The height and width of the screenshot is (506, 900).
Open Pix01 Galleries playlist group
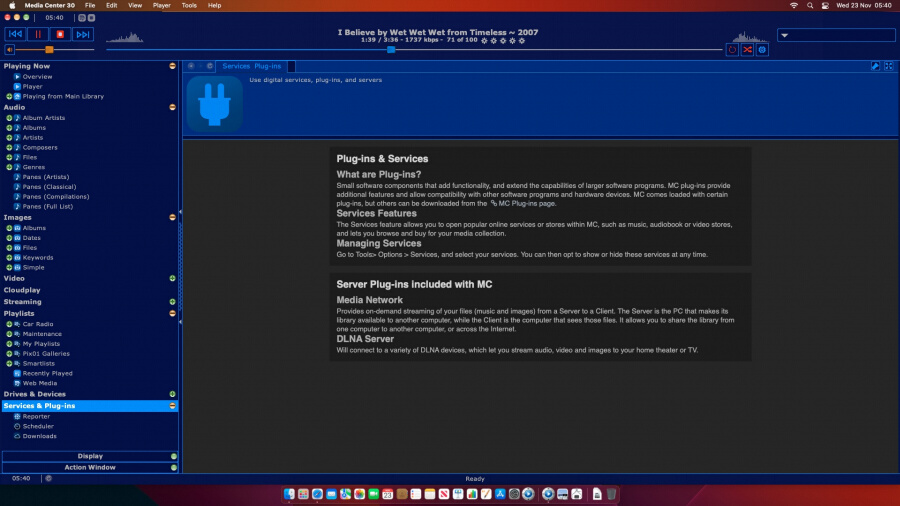click(46, 353)
